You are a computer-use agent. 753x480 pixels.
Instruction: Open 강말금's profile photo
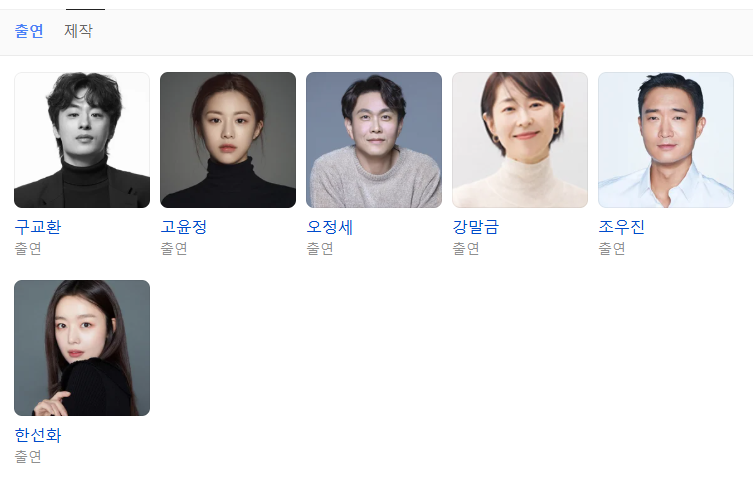click(x=520, y=140)
